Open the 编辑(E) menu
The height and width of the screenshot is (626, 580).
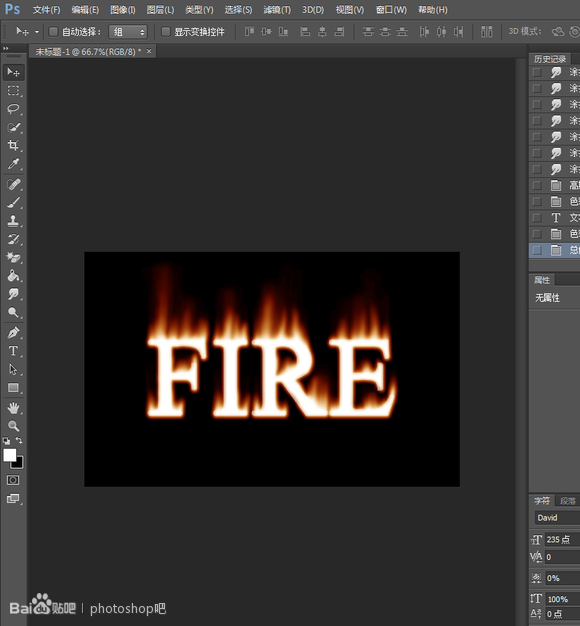click(x=85, y=10)
